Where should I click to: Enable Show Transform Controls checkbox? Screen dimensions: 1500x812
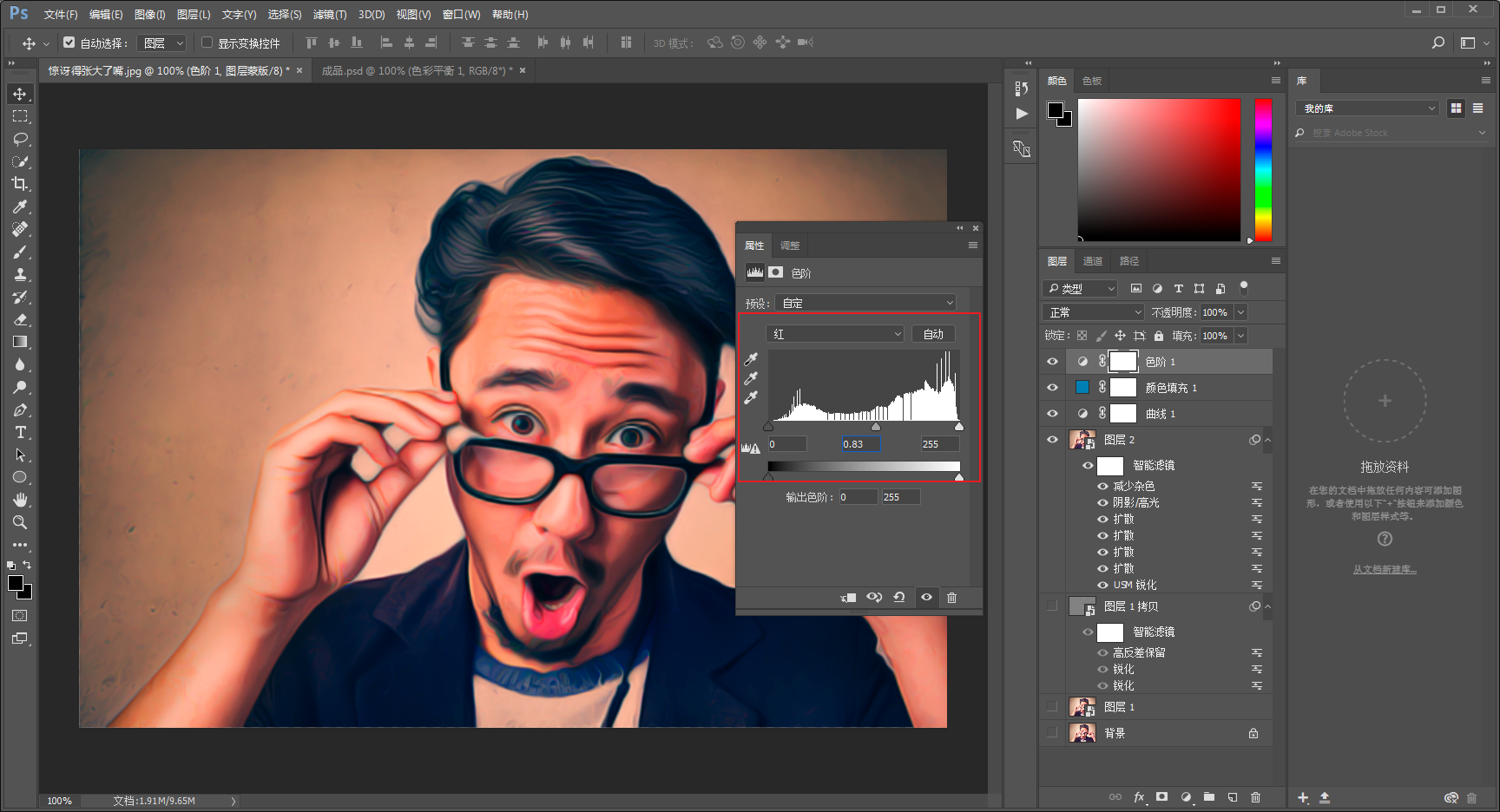tap(207, 43)
